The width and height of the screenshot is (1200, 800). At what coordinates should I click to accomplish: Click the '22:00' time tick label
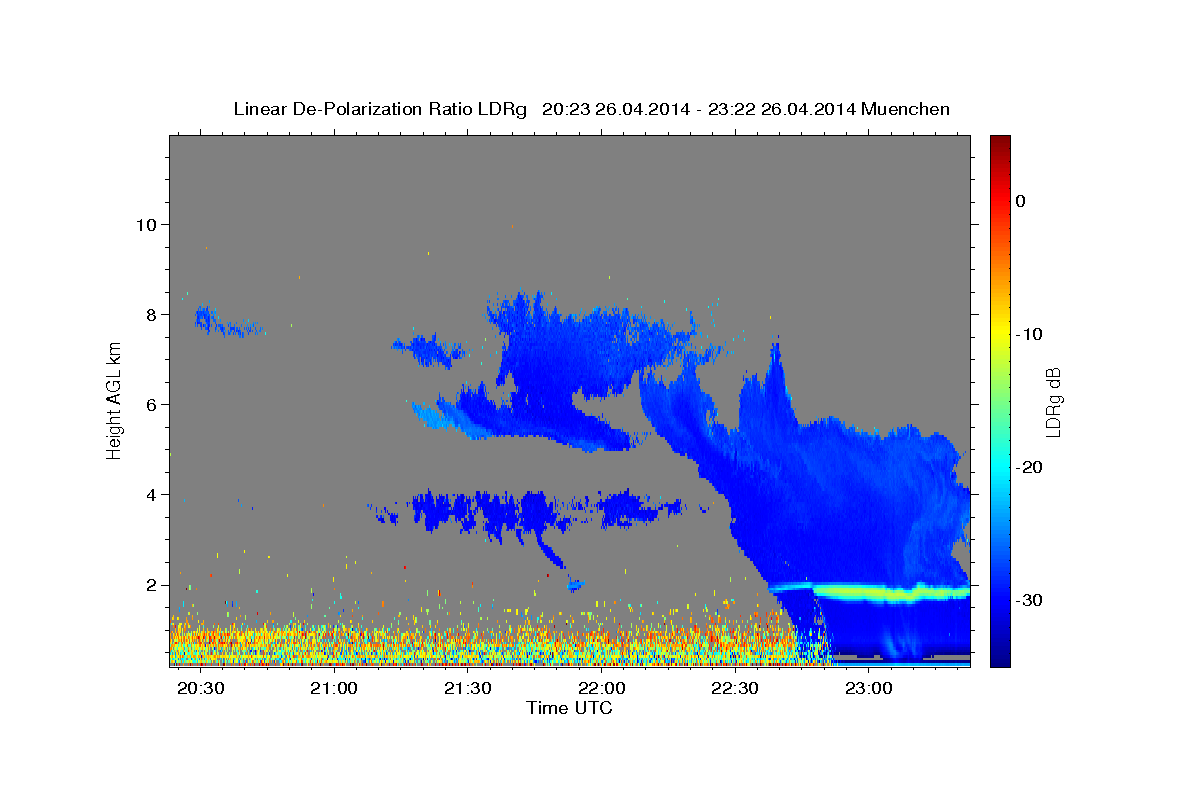[x=601, y=689]
